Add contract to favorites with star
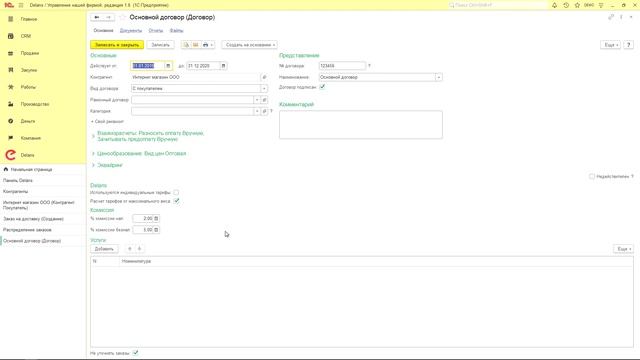 pyautogui.click(x=122, y=17)
